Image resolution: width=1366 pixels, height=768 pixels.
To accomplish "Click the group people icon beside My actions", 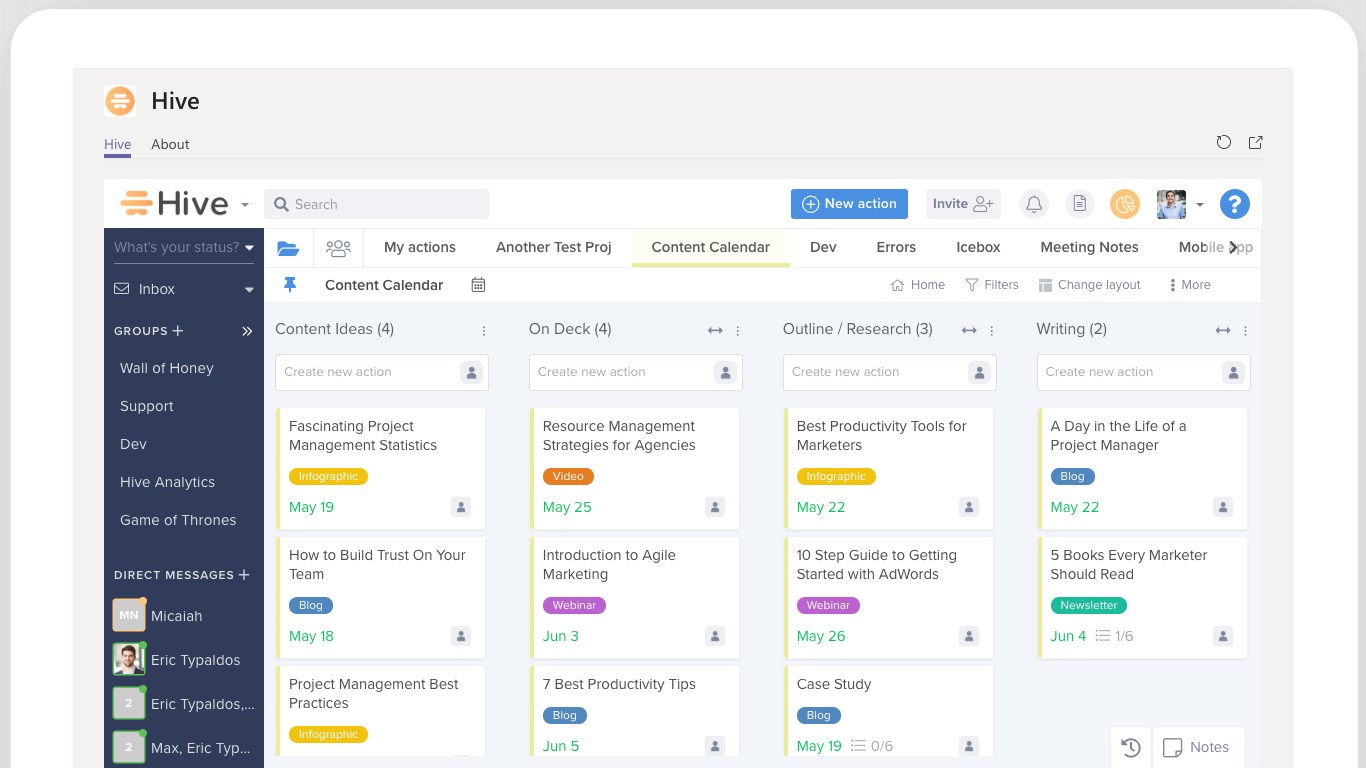I will [339, 248].
